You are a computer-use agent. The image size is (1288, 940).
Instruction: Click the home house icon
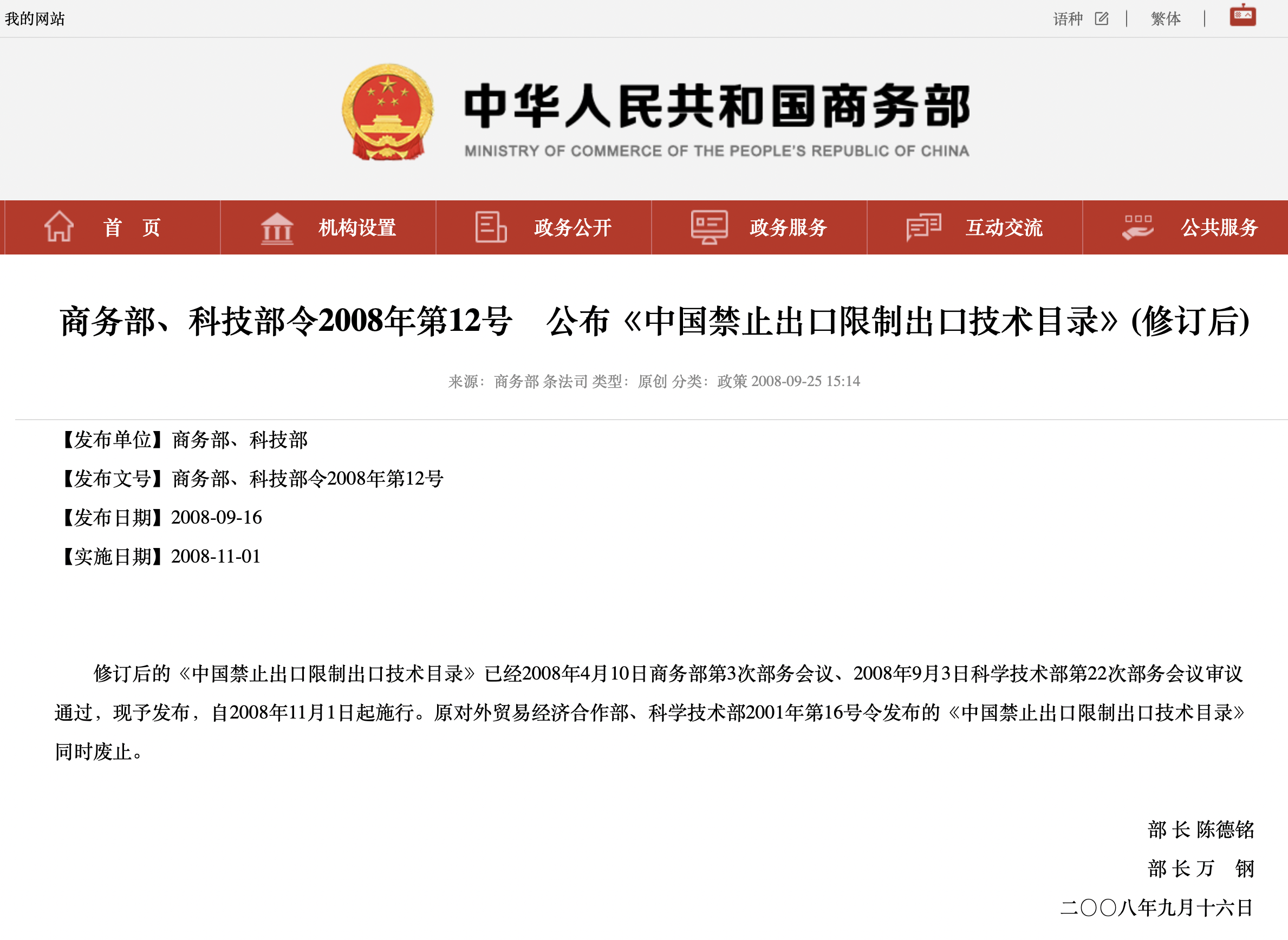pyautogui.click(x=59, y=226)
